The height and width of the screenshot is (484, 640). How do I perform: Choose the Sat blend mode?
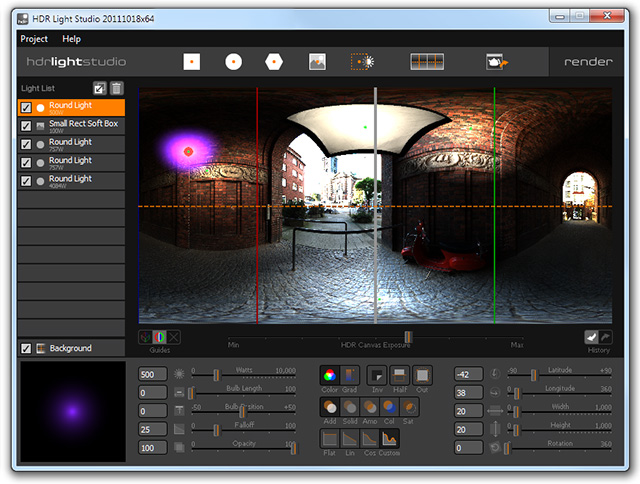[x=409, y=407]
